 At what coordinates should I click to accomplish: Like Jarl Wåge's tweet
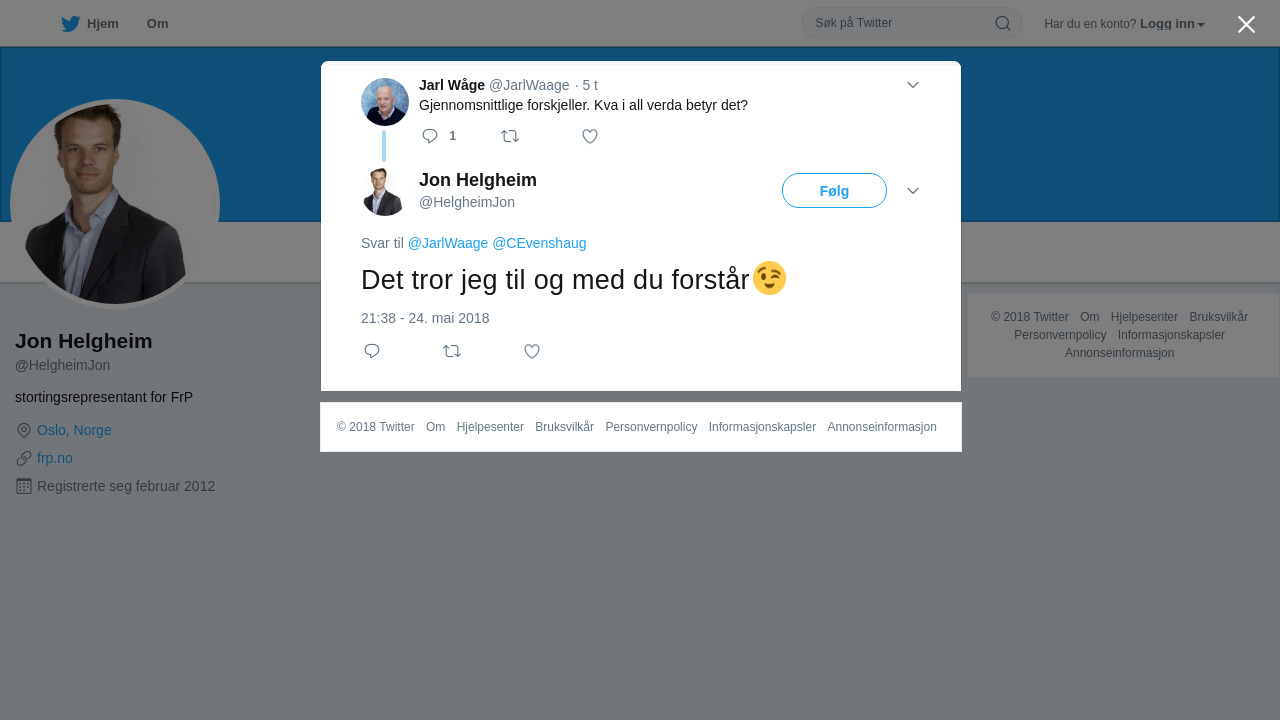[x=590, y=136]
